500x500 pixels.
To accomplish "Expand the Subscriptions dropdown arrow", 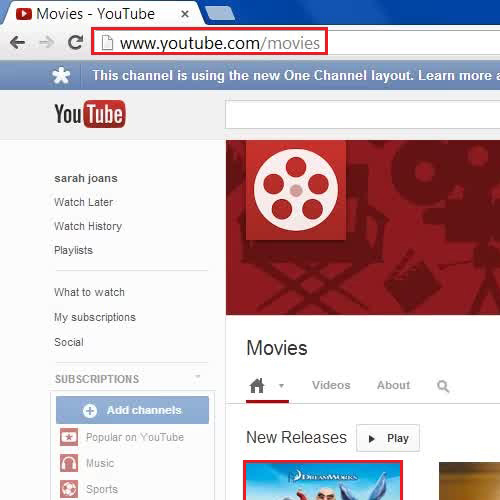I will coord(198,377).
